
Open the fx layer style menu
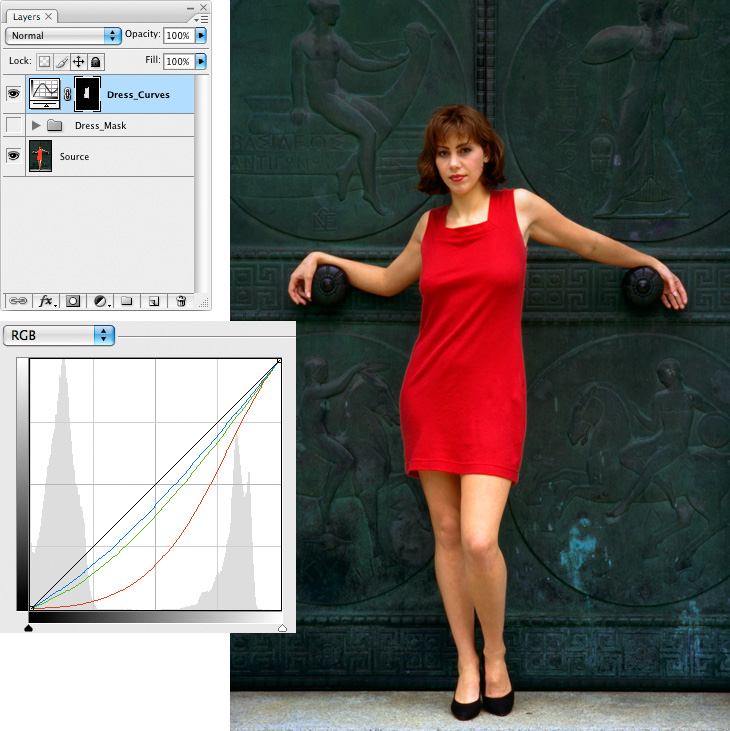(46, 300)
